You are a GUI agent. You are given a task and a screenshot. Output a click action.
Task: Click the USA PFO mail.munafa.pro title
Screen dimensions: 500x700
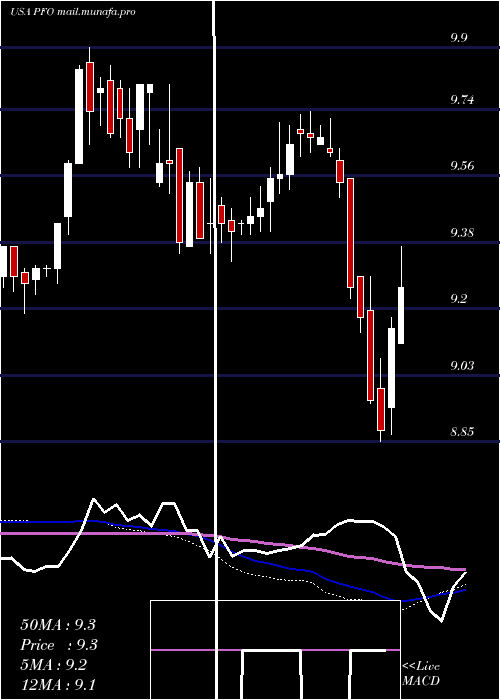73,12
